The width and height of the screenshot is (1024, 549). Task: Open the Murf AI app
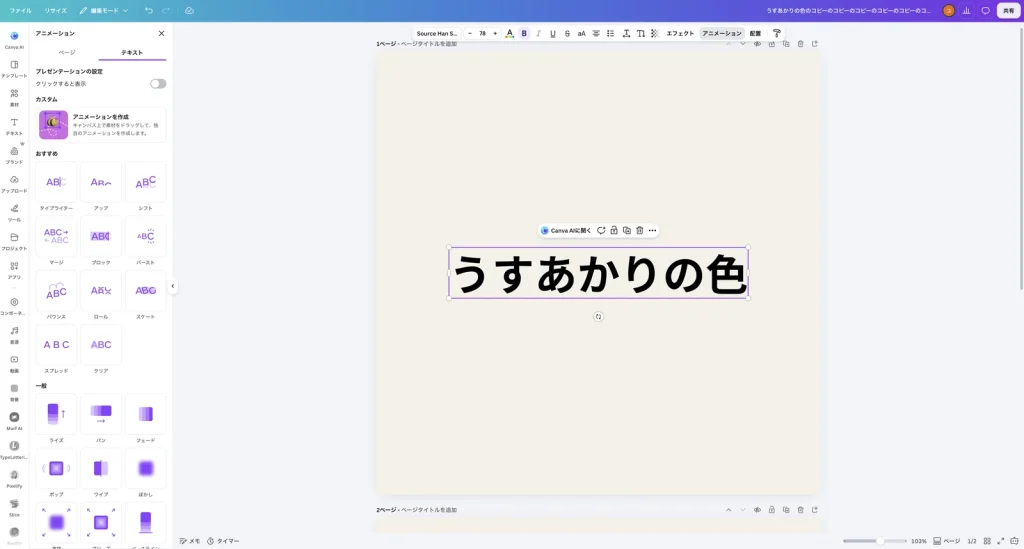point(14,420)
